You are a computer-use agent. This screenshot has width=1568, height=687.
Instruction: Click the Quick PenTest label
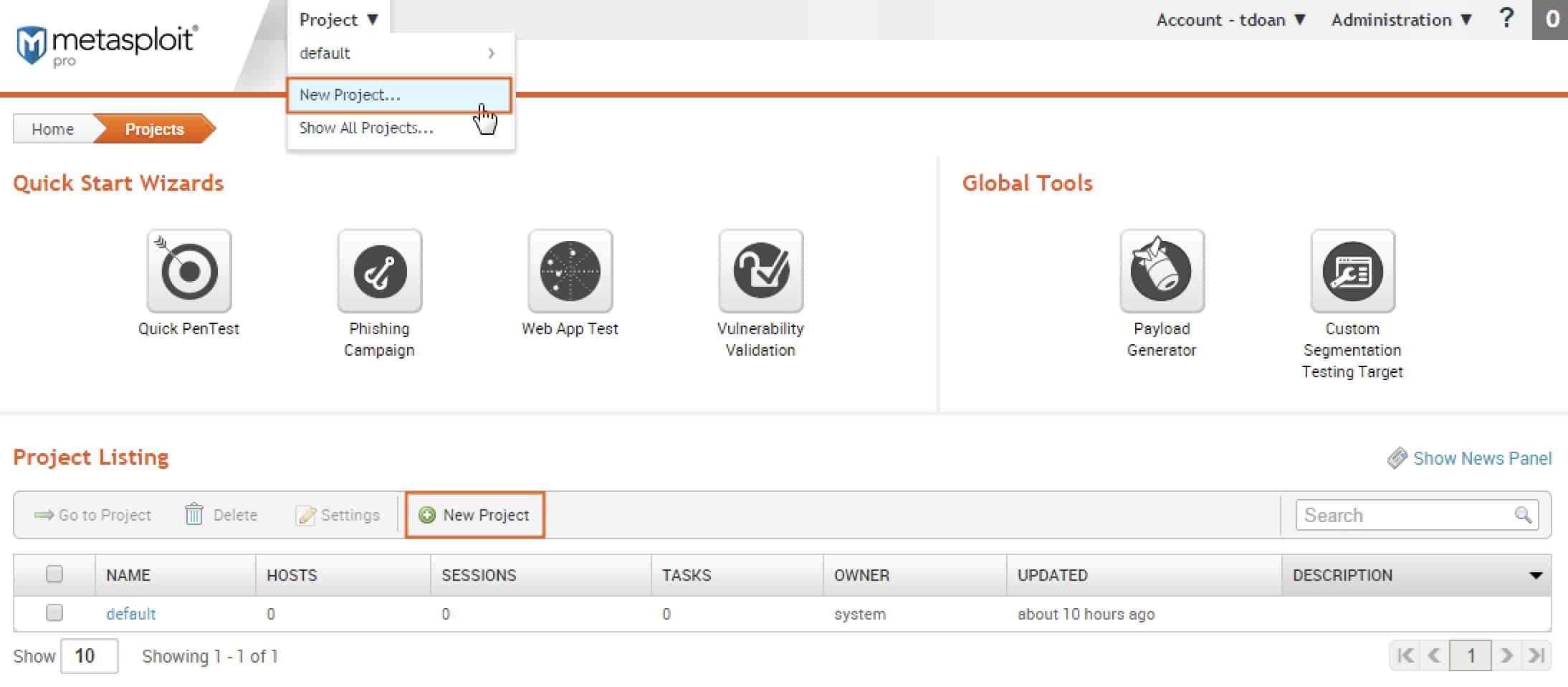pos(189,328)
